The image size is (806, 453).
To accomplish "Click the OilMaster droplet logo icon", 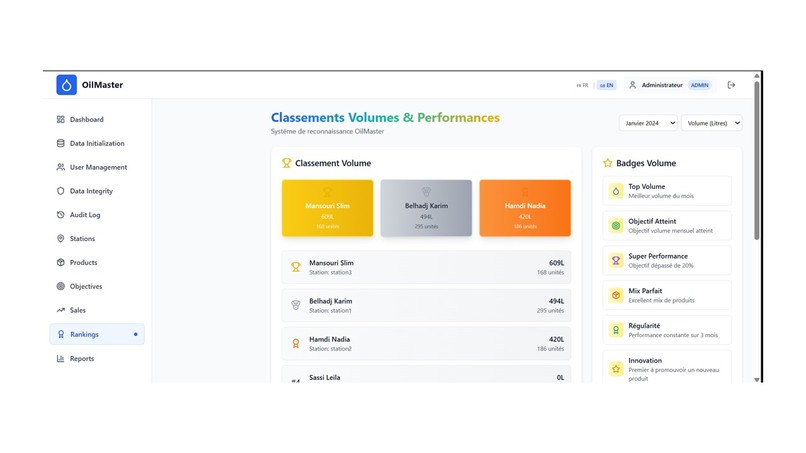I will [x=66, y=85].
